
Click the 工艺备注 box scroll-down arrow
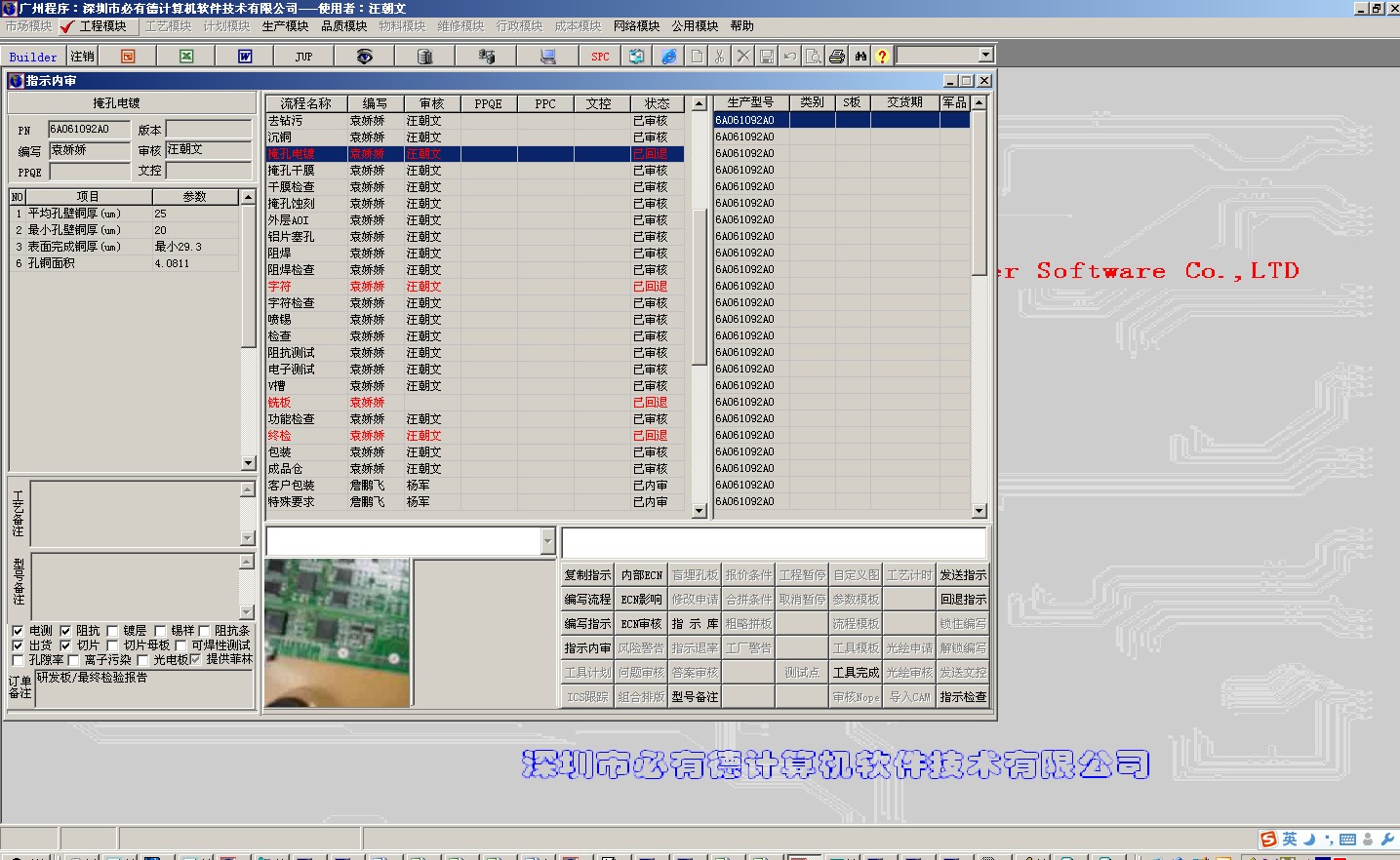247,538
